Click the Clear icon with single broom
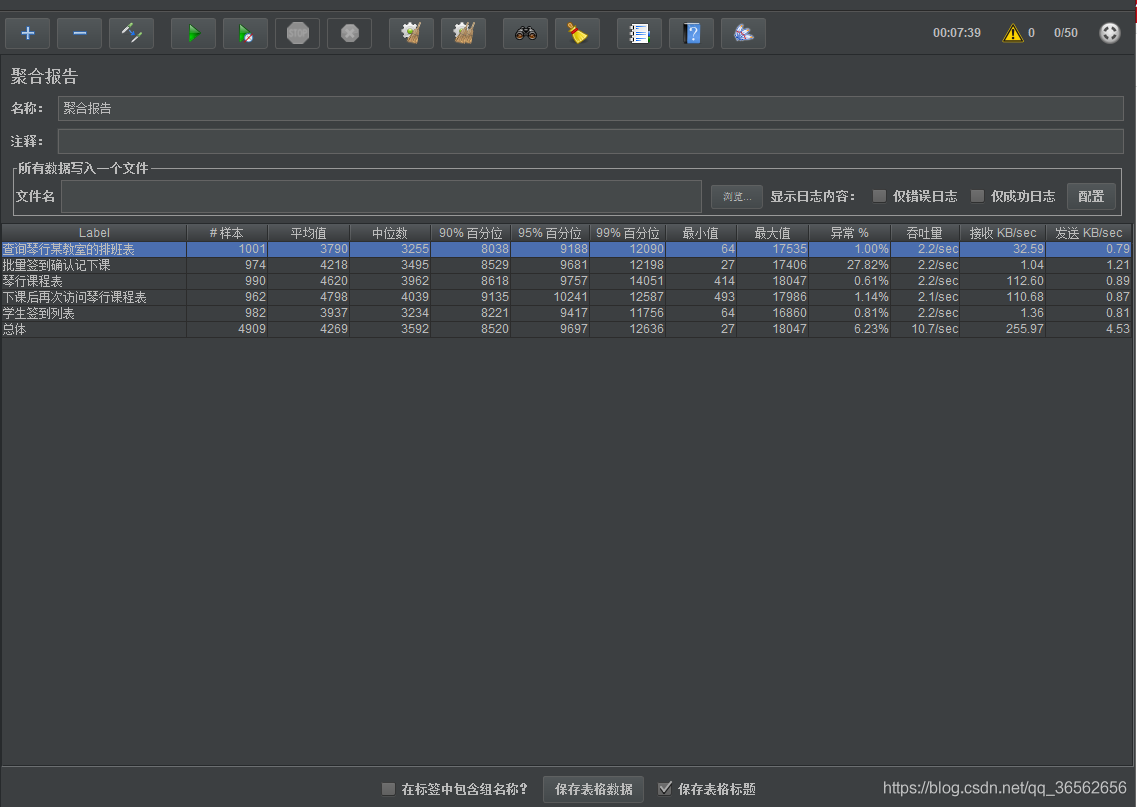Viewport: 1137px width, 807px height. point(411,33)
